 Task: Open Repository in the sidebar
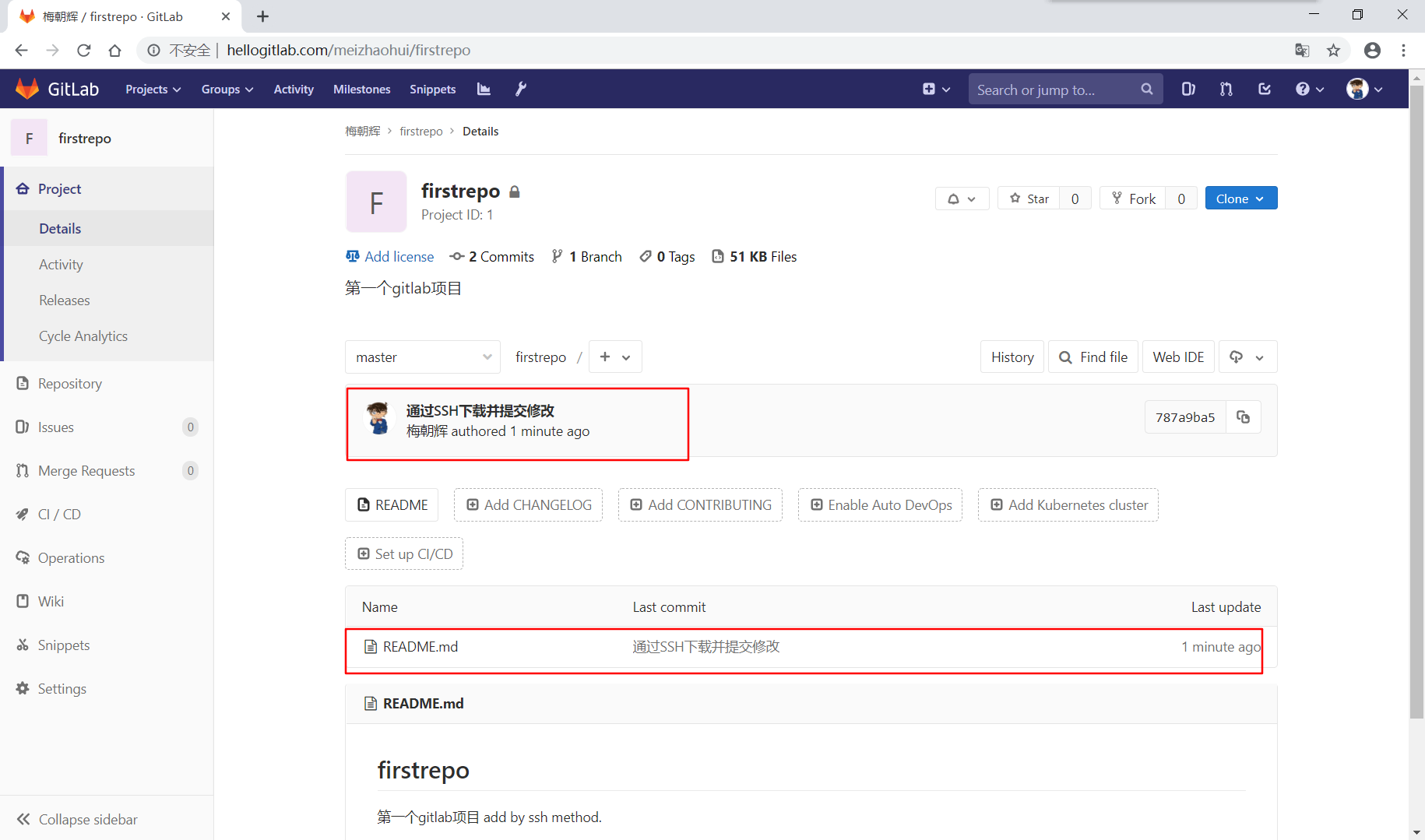click(107, 383)
